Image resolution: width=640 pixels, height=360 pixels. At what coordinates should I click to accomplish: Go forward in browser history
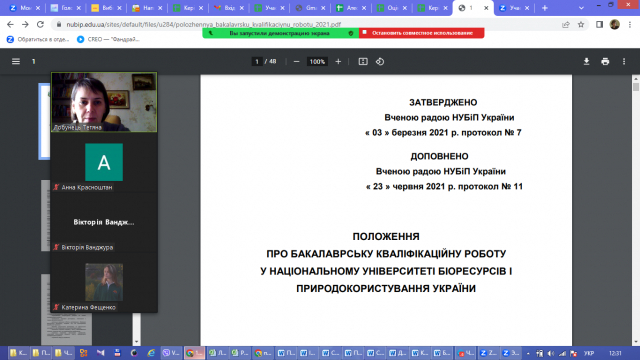coord(25,24)
